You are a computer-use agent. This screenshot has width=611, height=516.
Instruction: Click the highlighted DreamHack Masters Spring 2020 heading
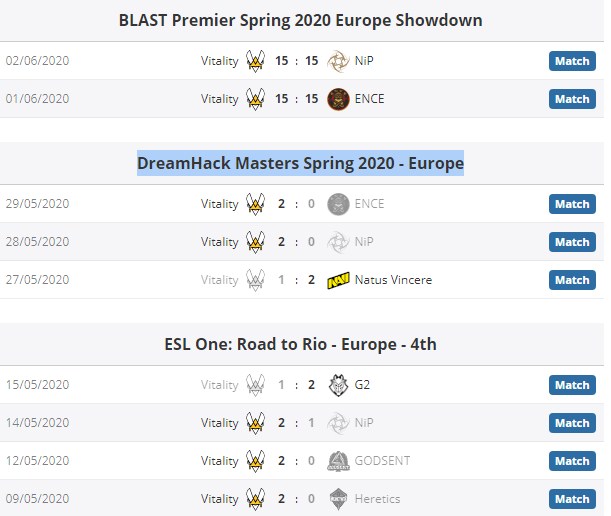pyautogui.click(x=300, y=163)
